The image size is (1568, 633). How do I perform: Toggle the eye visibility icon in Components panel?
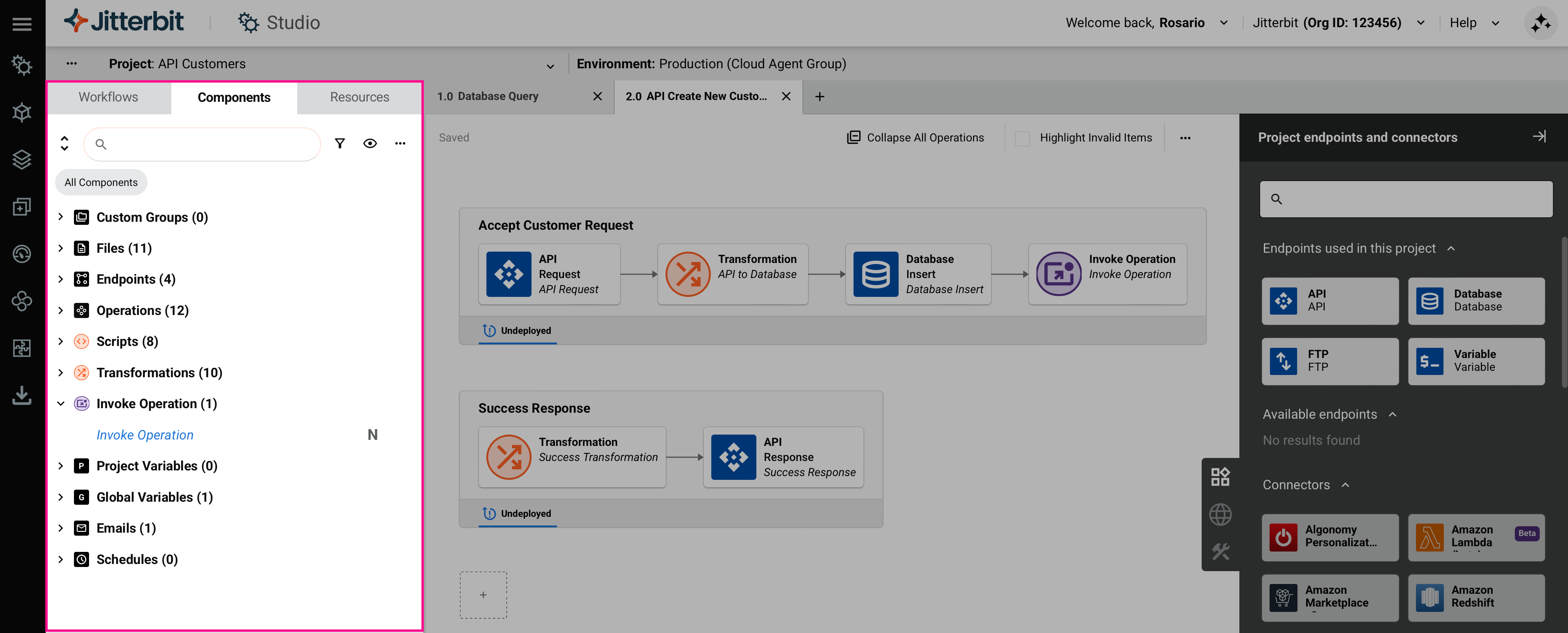370,144
